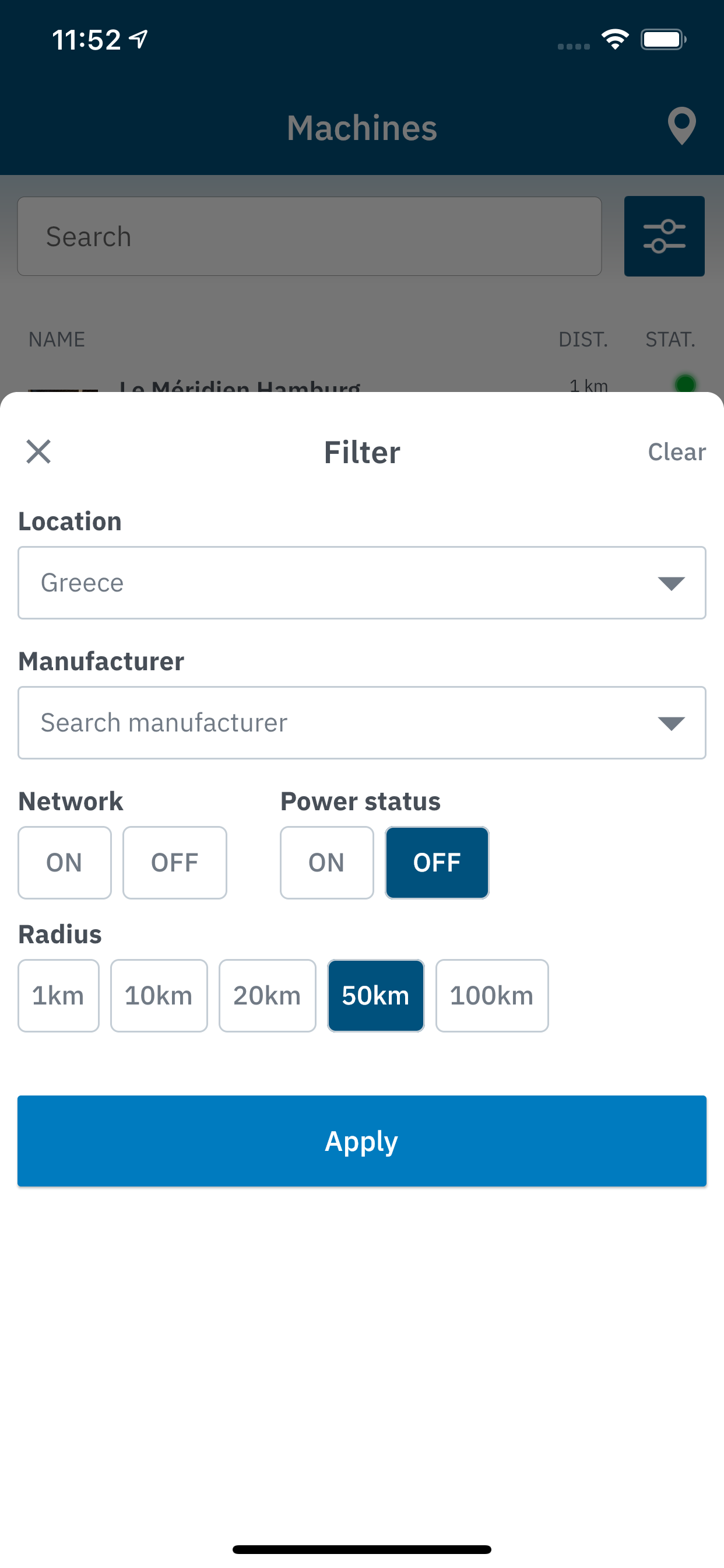
Task: Tap the location arrow beside the time
Action: [139, 40]
